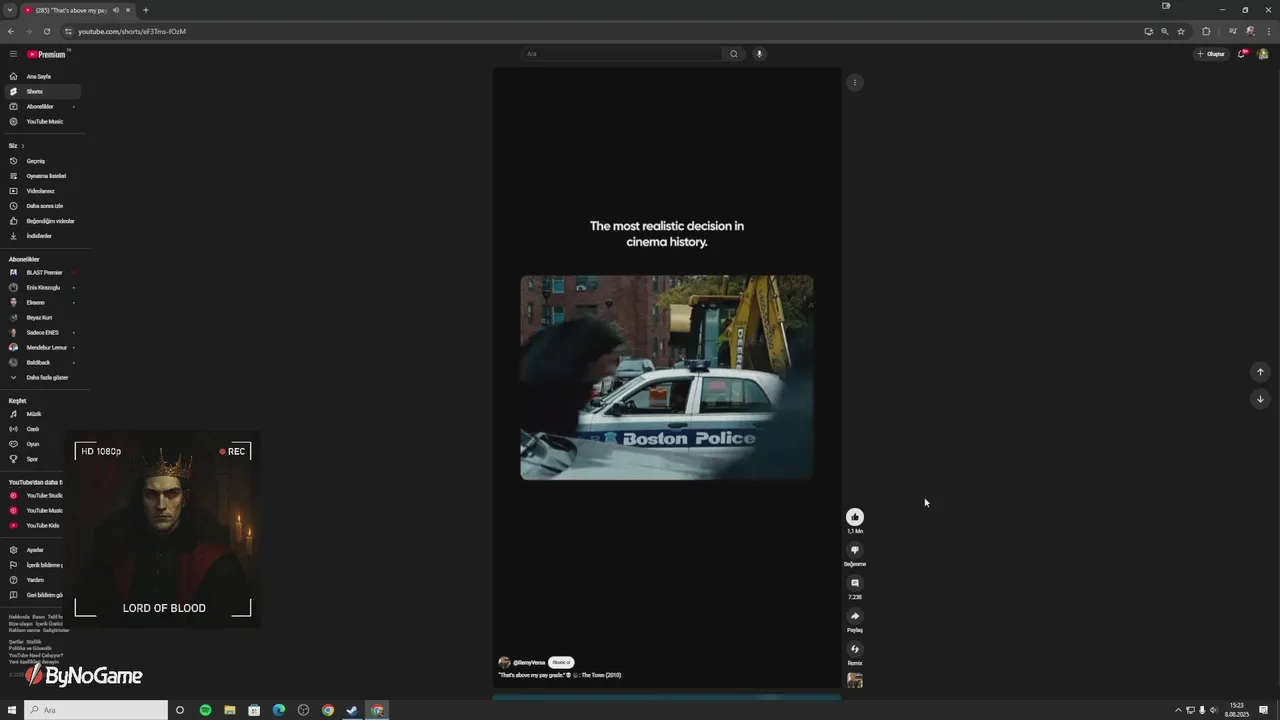Screen dimensions: 1280x720
Task: Expand the Siz section chevron
Action: [23, 146]
